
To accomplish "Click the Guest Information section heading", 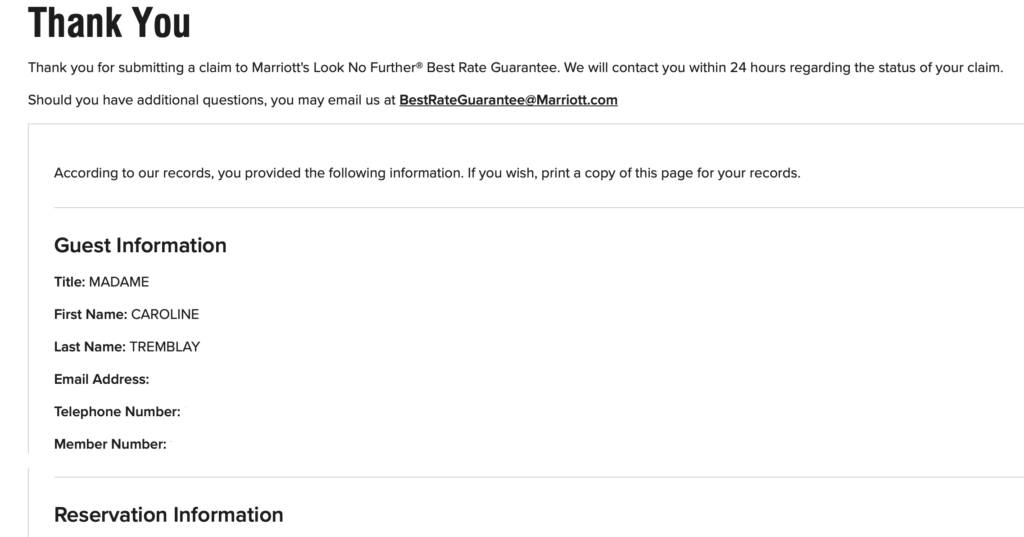I will (x=140, y=245).
